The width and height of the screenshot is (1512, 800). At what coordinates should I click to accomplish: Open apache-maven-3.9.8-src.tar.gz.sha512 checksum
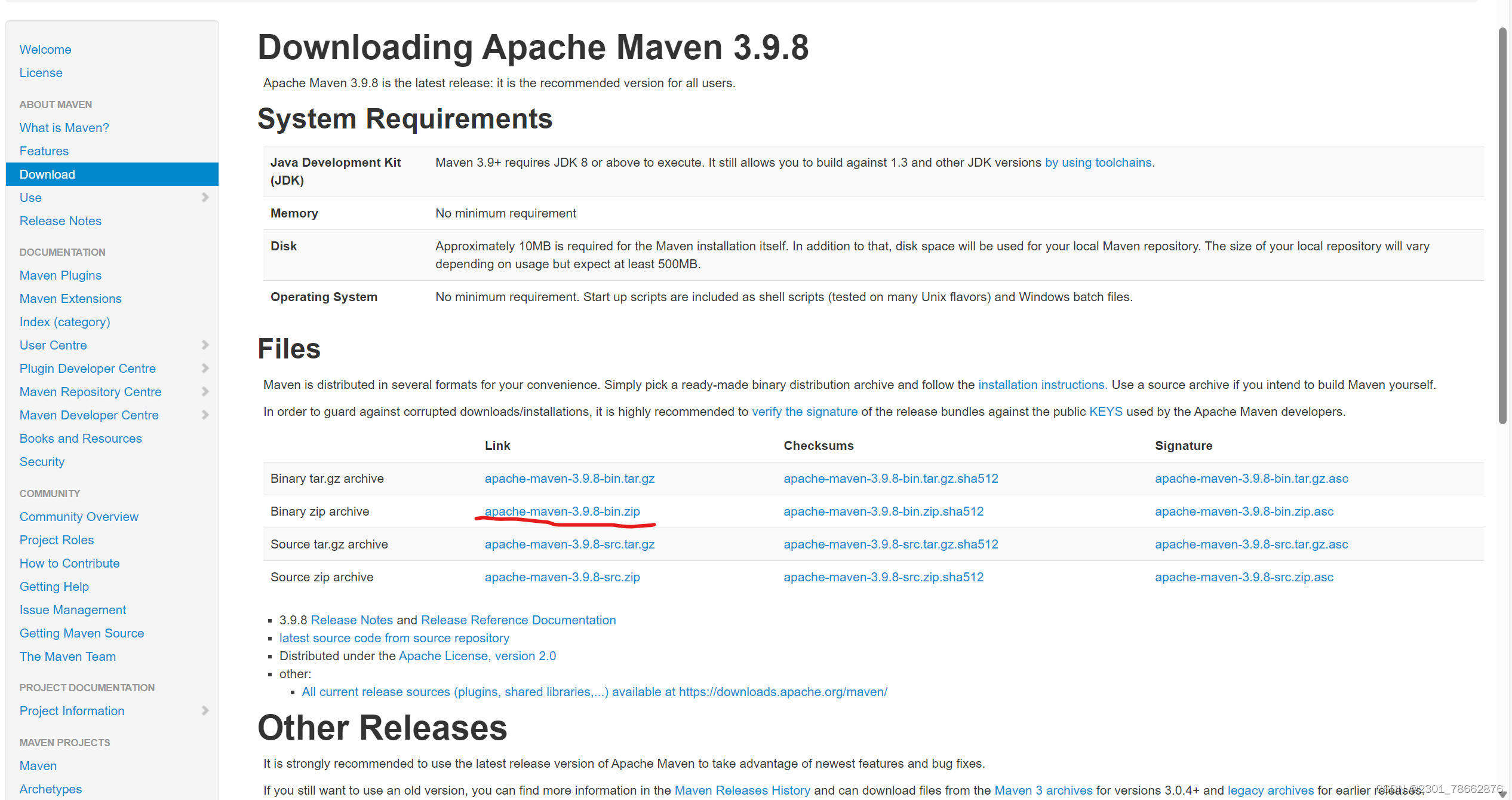[x=891, y=544]
